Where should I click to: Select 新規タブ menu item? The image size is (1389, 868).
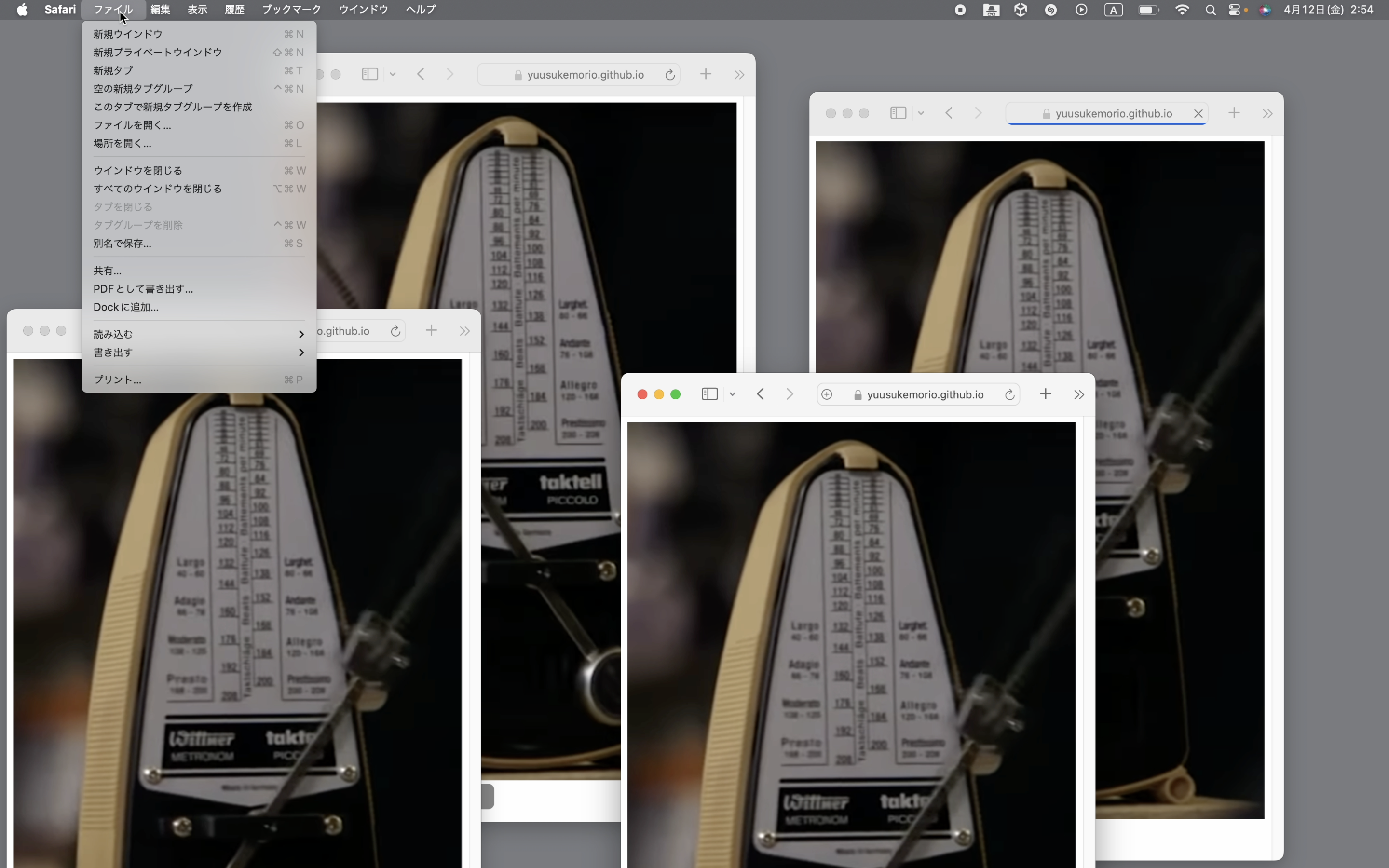click(x=199, y=70)
